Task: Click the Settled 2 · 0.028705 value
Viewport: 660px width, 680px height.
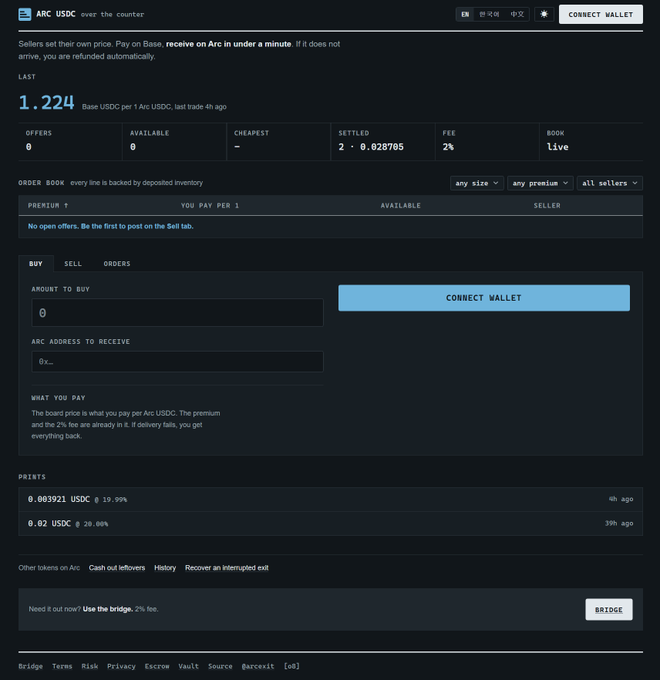Action: coord(371,147)
